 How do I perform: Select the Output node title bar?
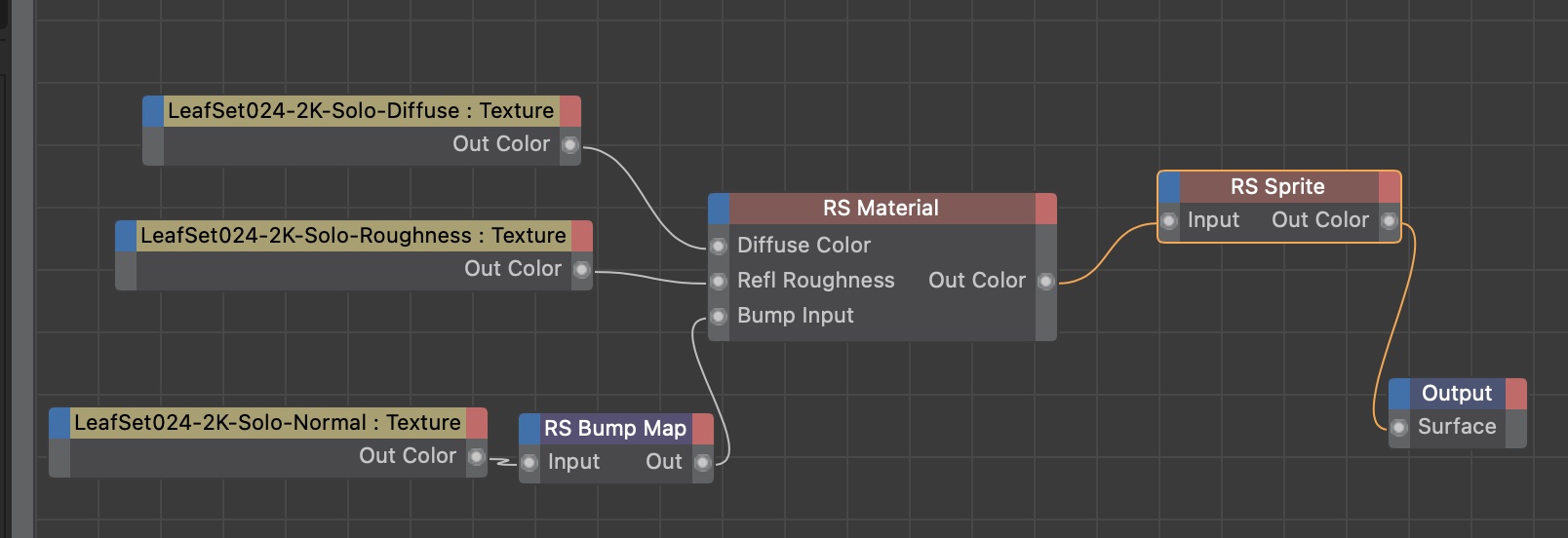pos(1456,394)
